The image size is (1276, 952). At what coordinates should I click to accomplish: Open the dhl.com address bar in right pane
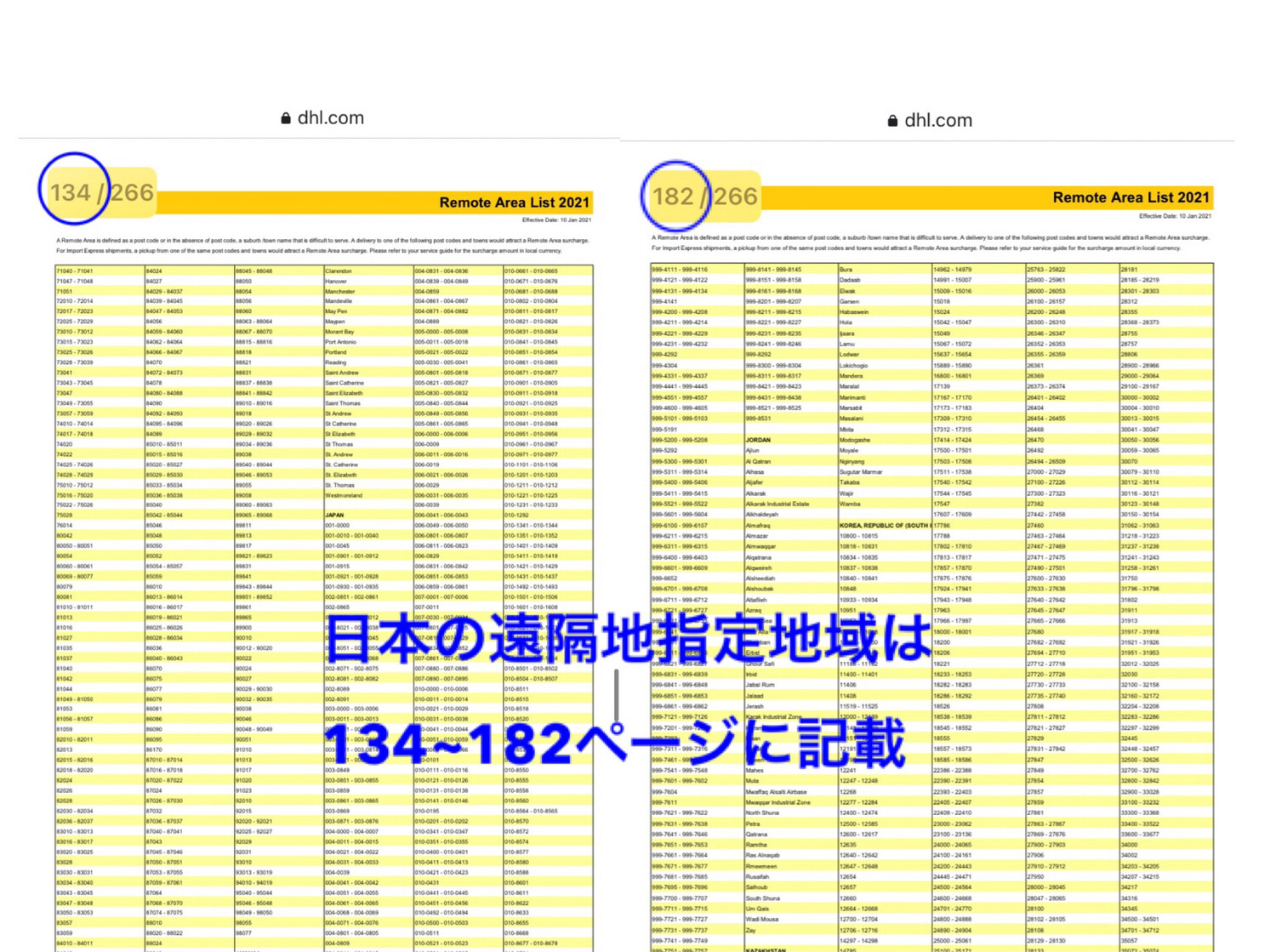tap(929, 121)
